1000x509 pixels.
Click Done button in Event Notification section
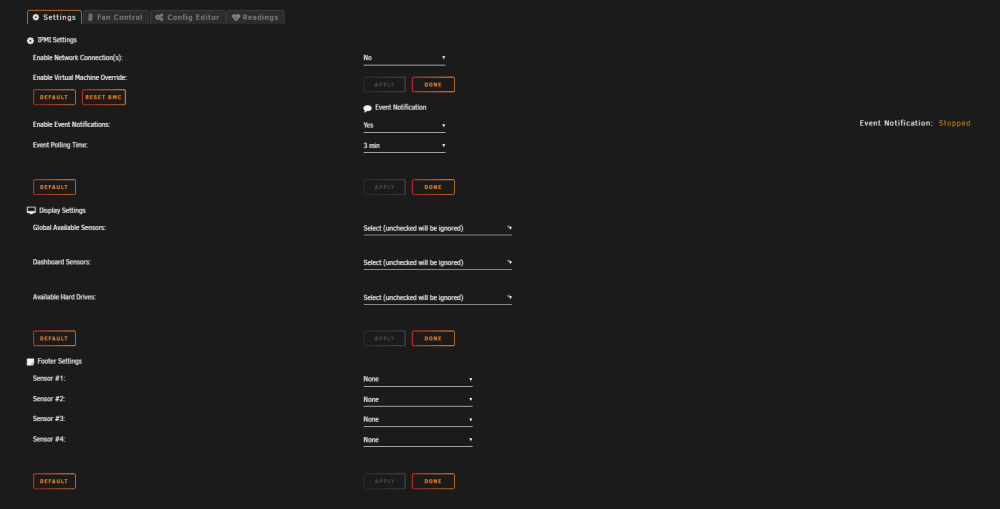pyautogui.click(x=433, y=187)
